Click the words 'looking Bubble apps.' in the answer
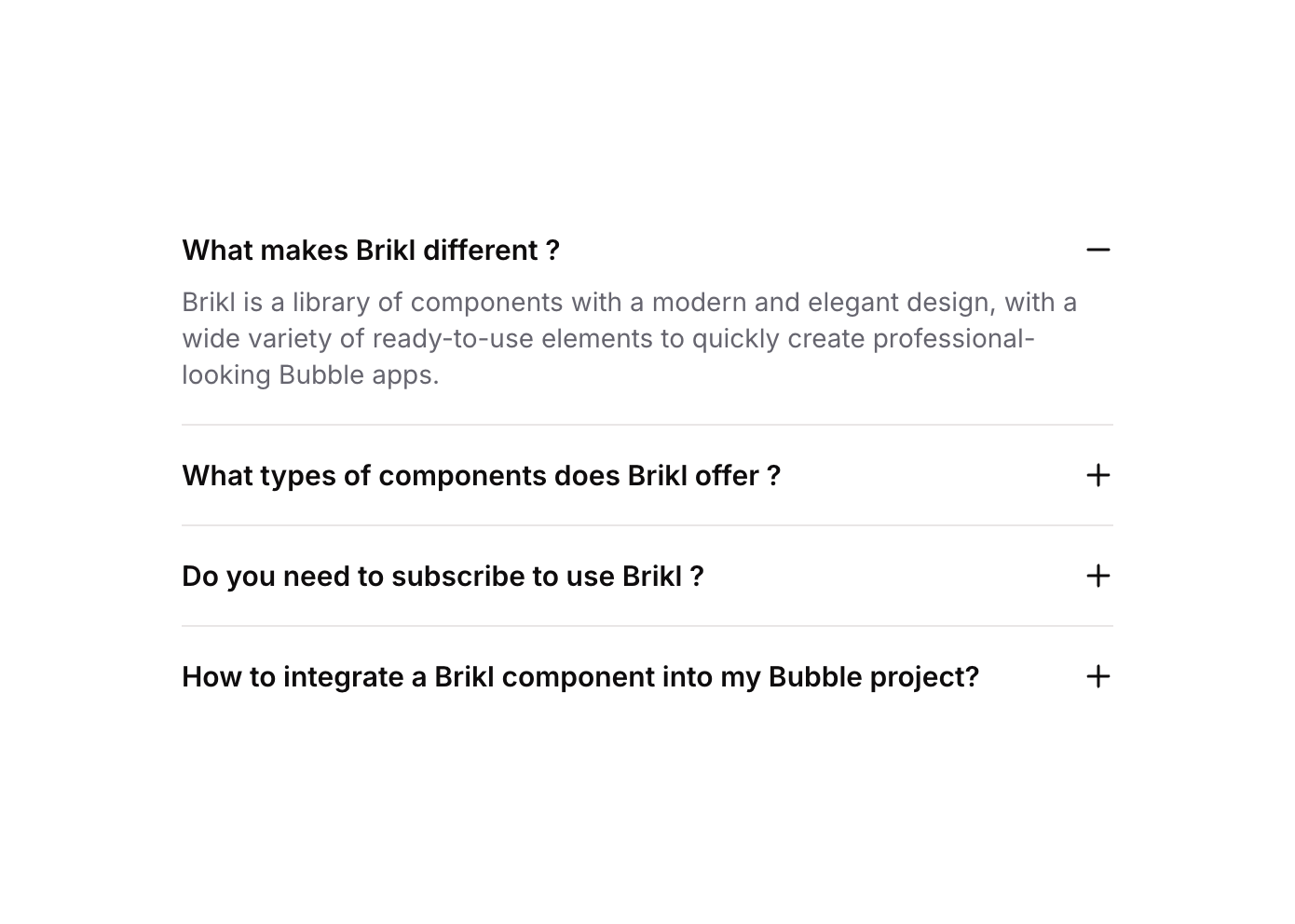 (310, 374)
